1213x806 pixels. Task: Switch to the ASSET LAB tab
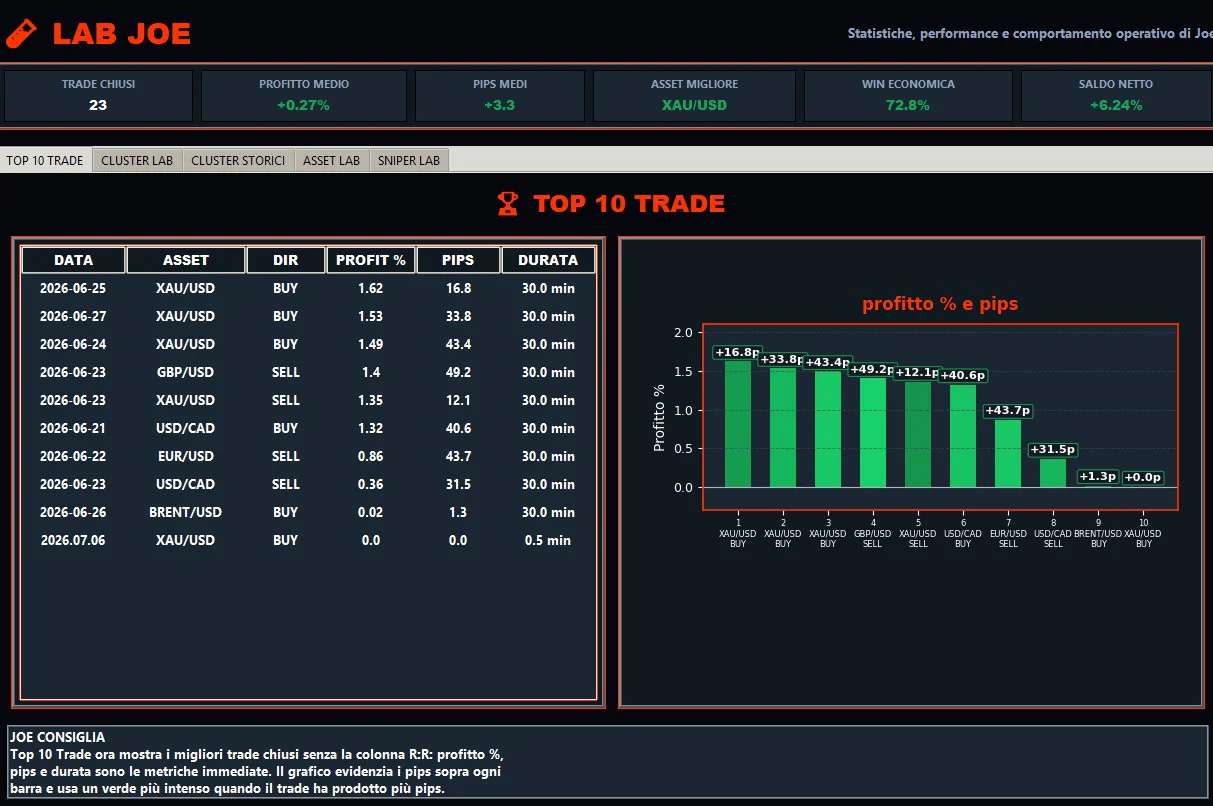click(x=332, y=160)
